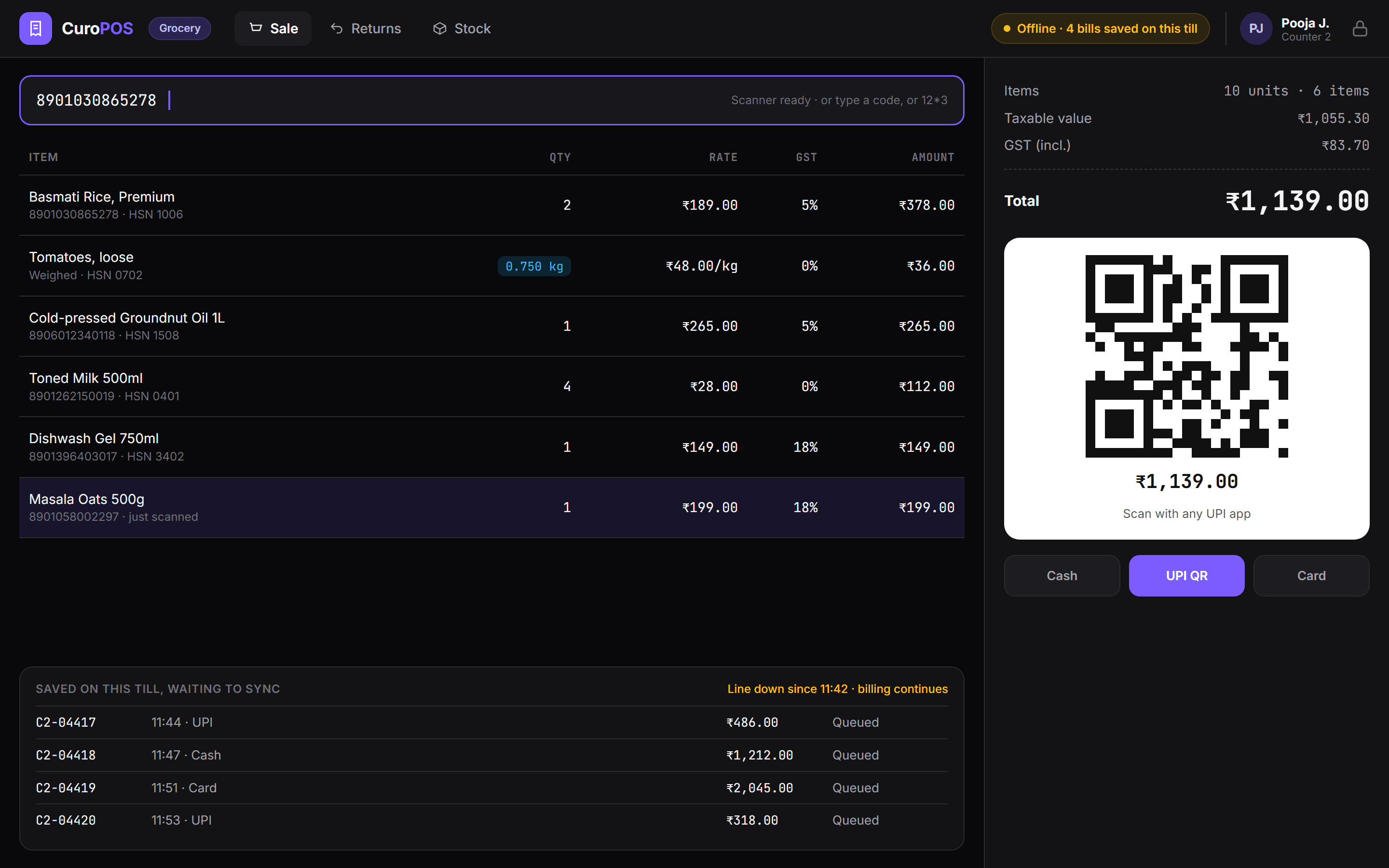Select Cash payment method
Screen dimensions: 1389x868
click(1062, 575)
